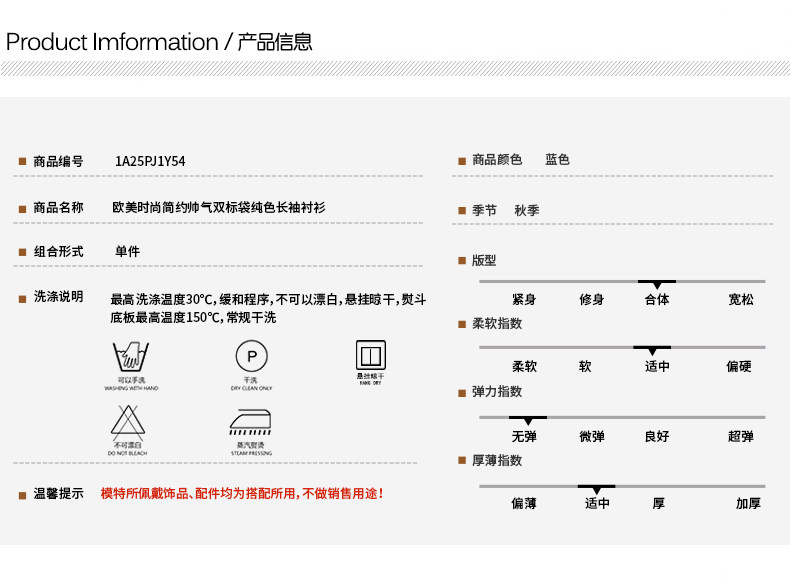Click the 版型 slider marker at 合体
Image resolution: width=790 pixels, height=584 pixels.
pyautogui.click(x=656, y=284)
